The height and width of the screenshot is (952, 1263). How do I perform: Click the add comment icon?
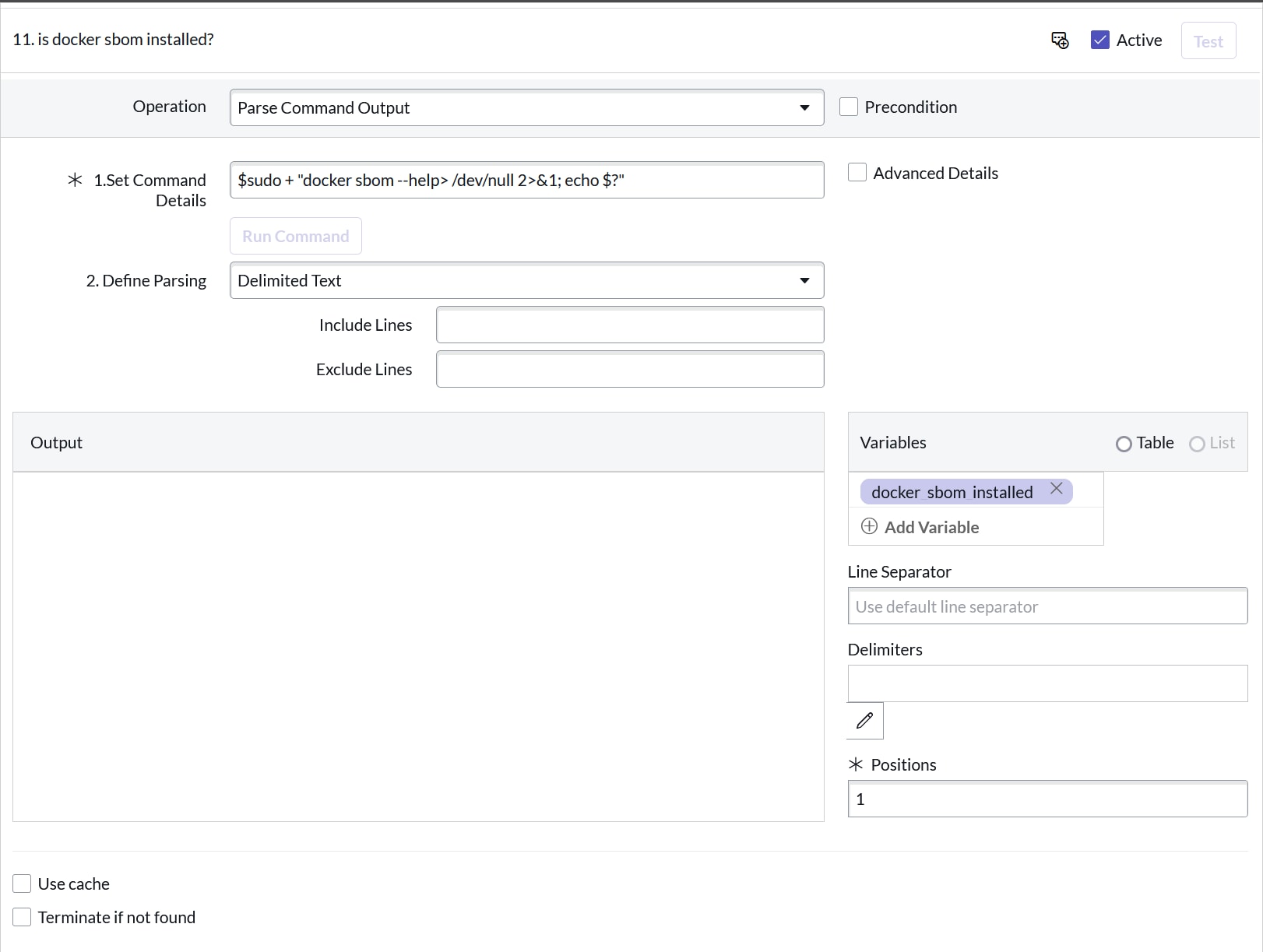tap(1059, 40)
